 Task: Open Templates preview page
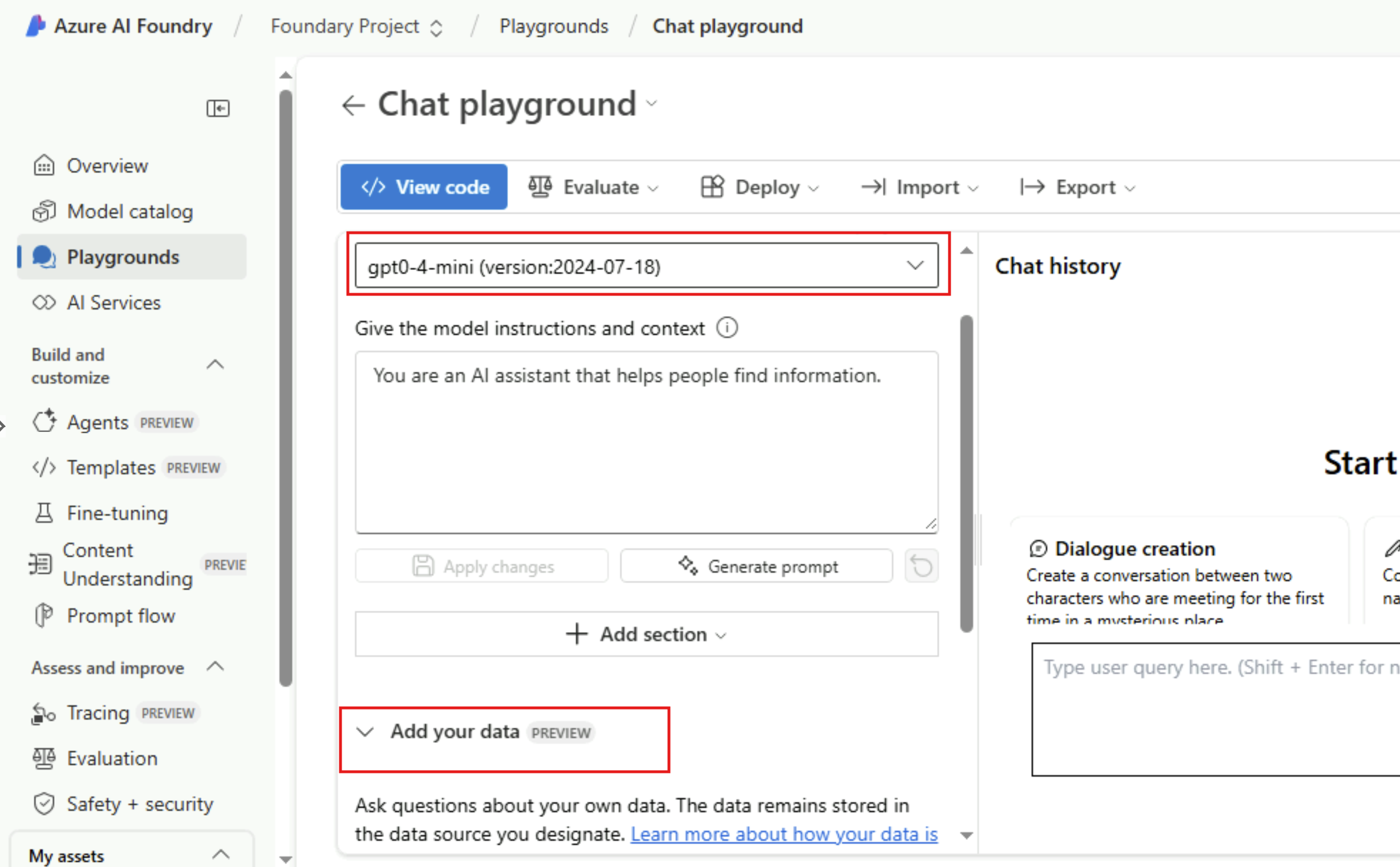pyautogui.click(x=111, y=468)
